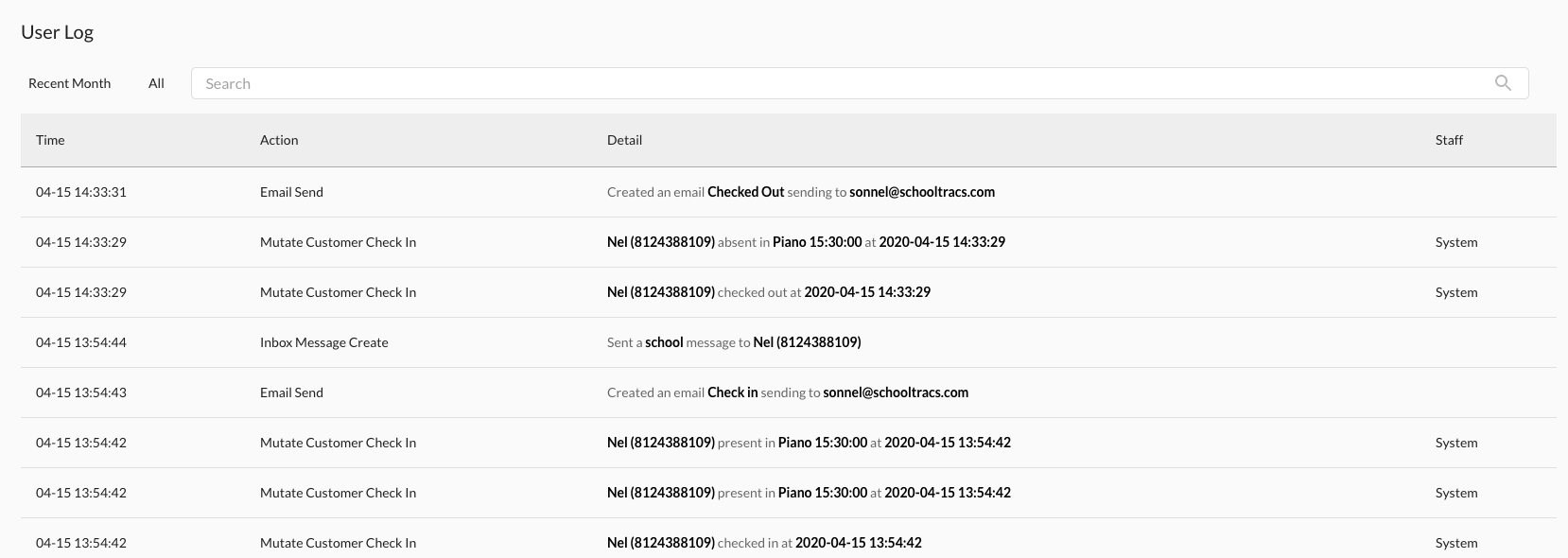Focus the Search input field
Screen dimensions: 1568x558
(832, 83)
